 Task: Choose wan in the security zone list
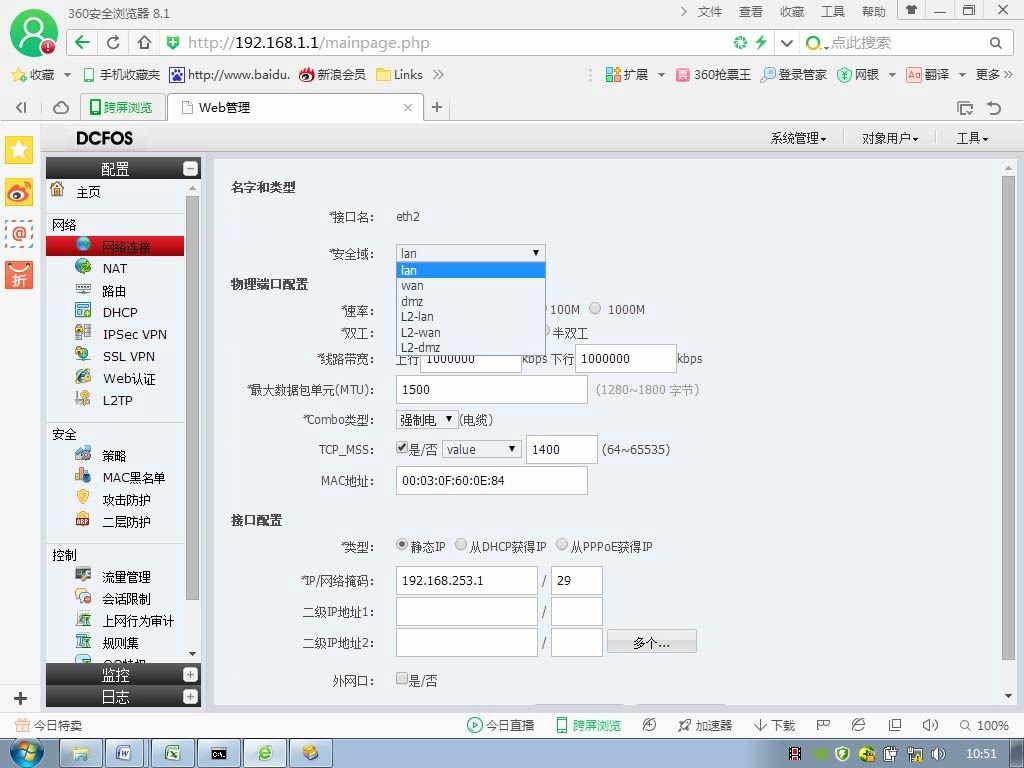tap(471, 285)
